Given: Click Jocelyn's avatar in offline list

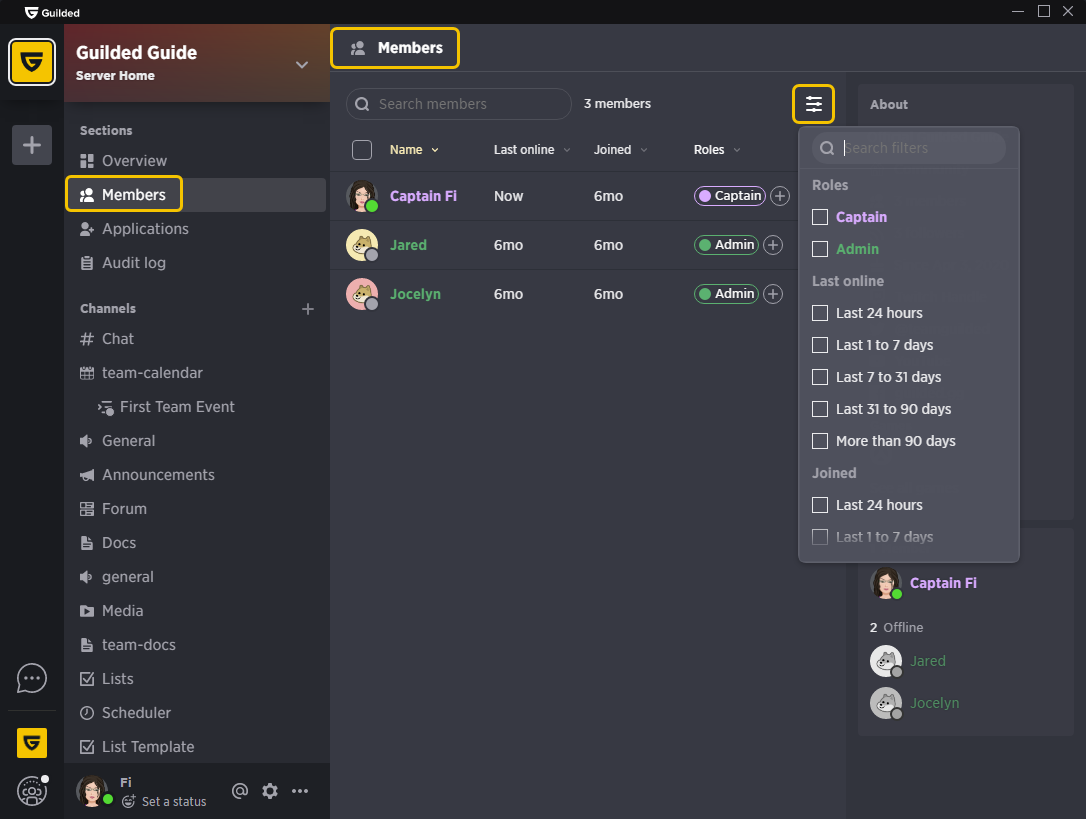Looking at the screenshot, I should tap(886, 703).
